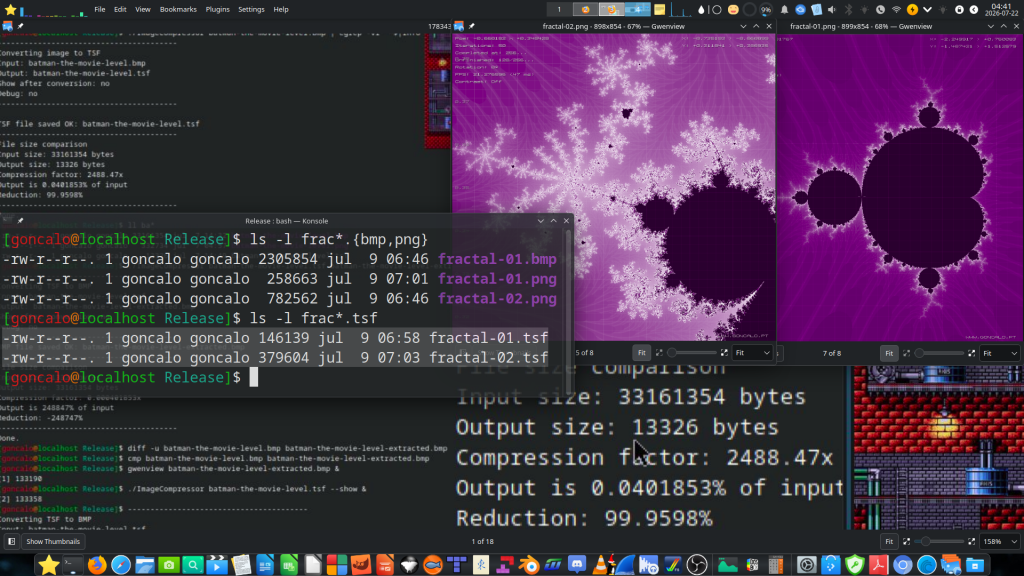Open the Wi-Fi network tray icon
1024x576 pixels.
click(x=896, y=10)
